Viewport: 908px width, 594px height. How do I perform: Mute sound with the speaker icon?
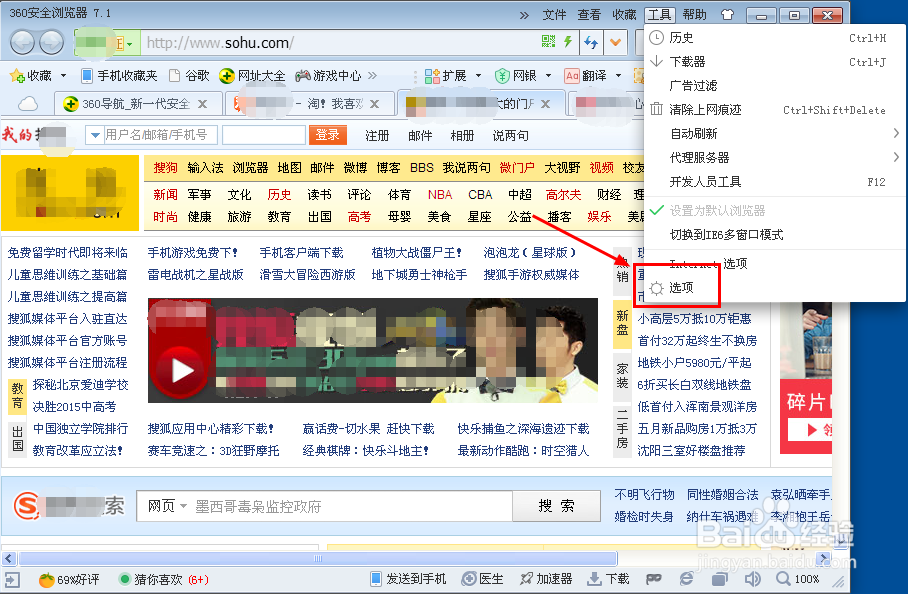pyautogui.click(x=752, y=579)
